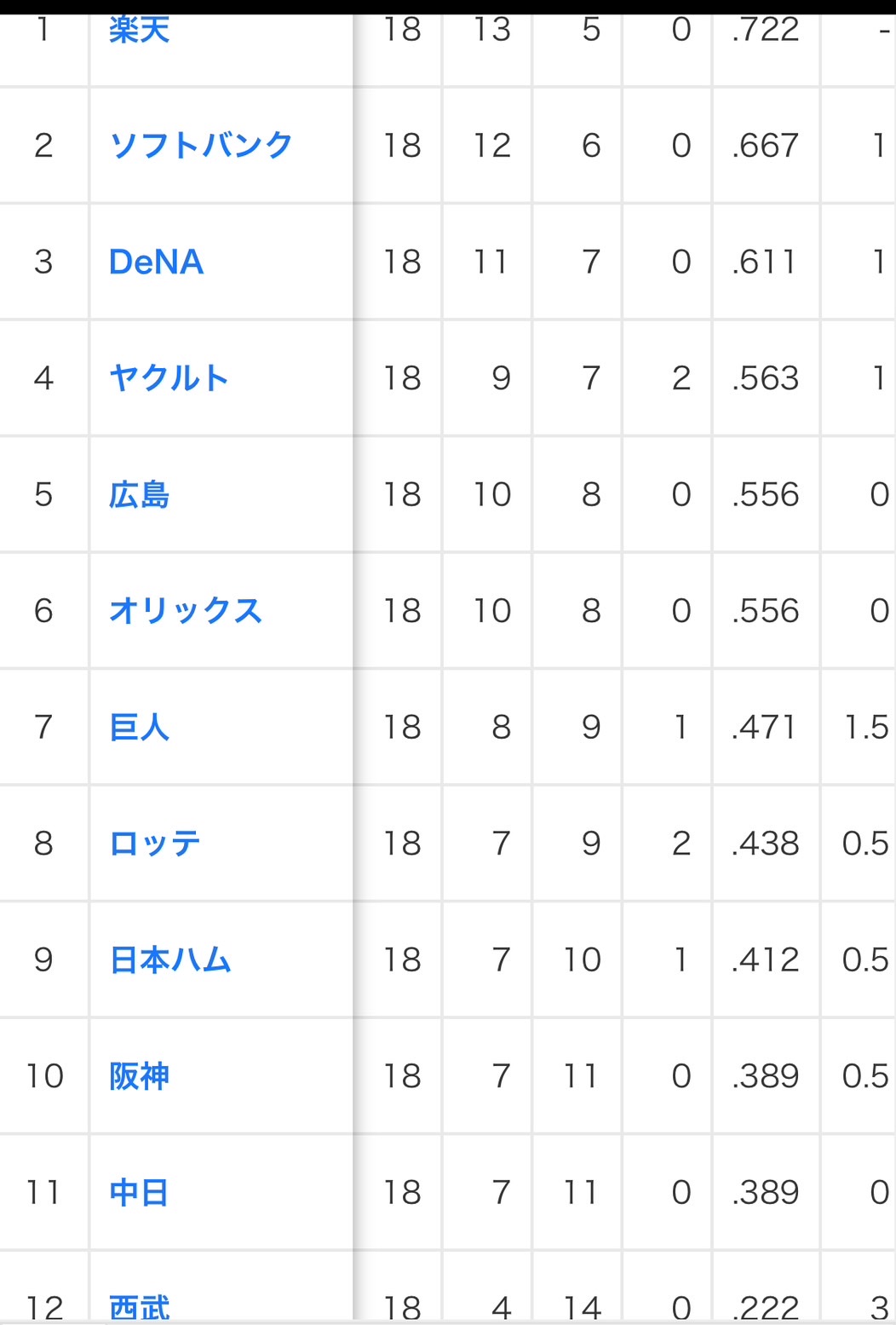Select the .611 winning percentage for DeNA
The image size is (896, 1325).
click(x=765, y=262)
